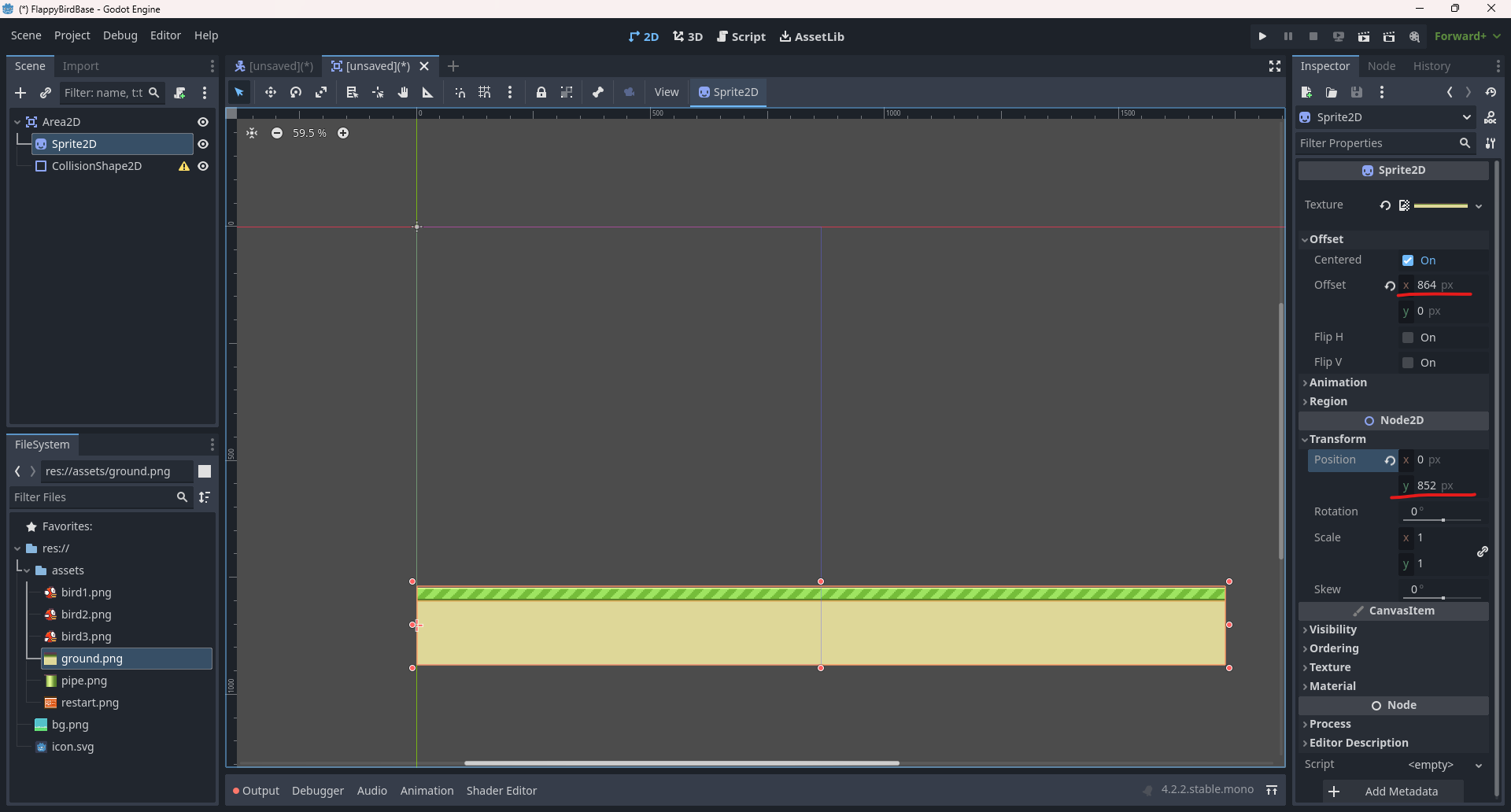Click the Add Metadata button
This screenshot has height=812, width=1511.
pyautogui.click(x=1391, y=792)
